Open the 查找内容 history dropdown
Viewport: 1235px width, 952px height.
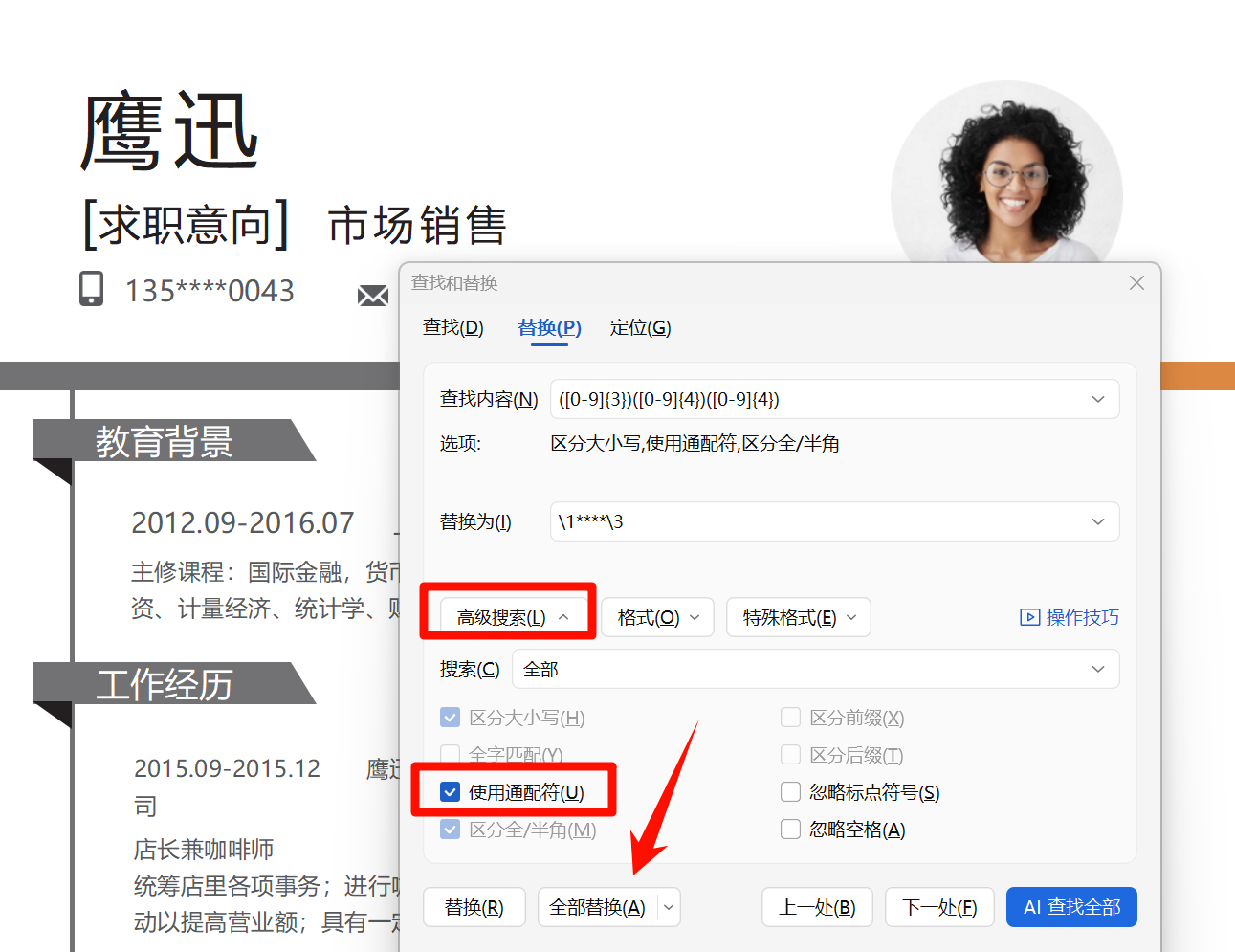coord(1097,399)
